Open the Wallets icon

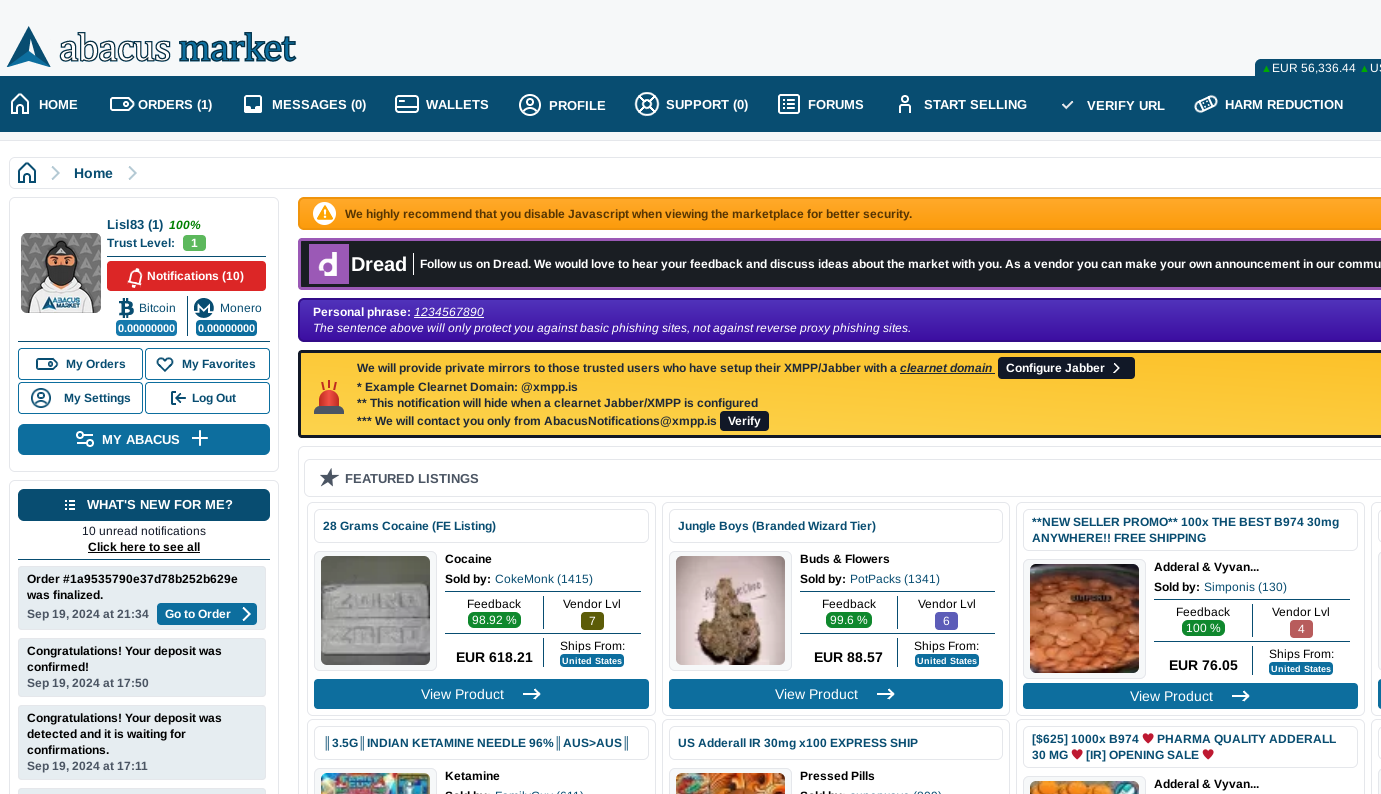[x=406, y=103]
